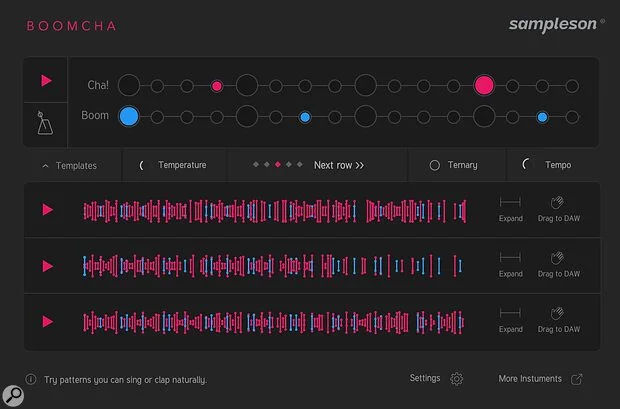Toggle Cha! step 5 large circle
The width and height of the screenshot is (620, 409).
pos(247,85)
